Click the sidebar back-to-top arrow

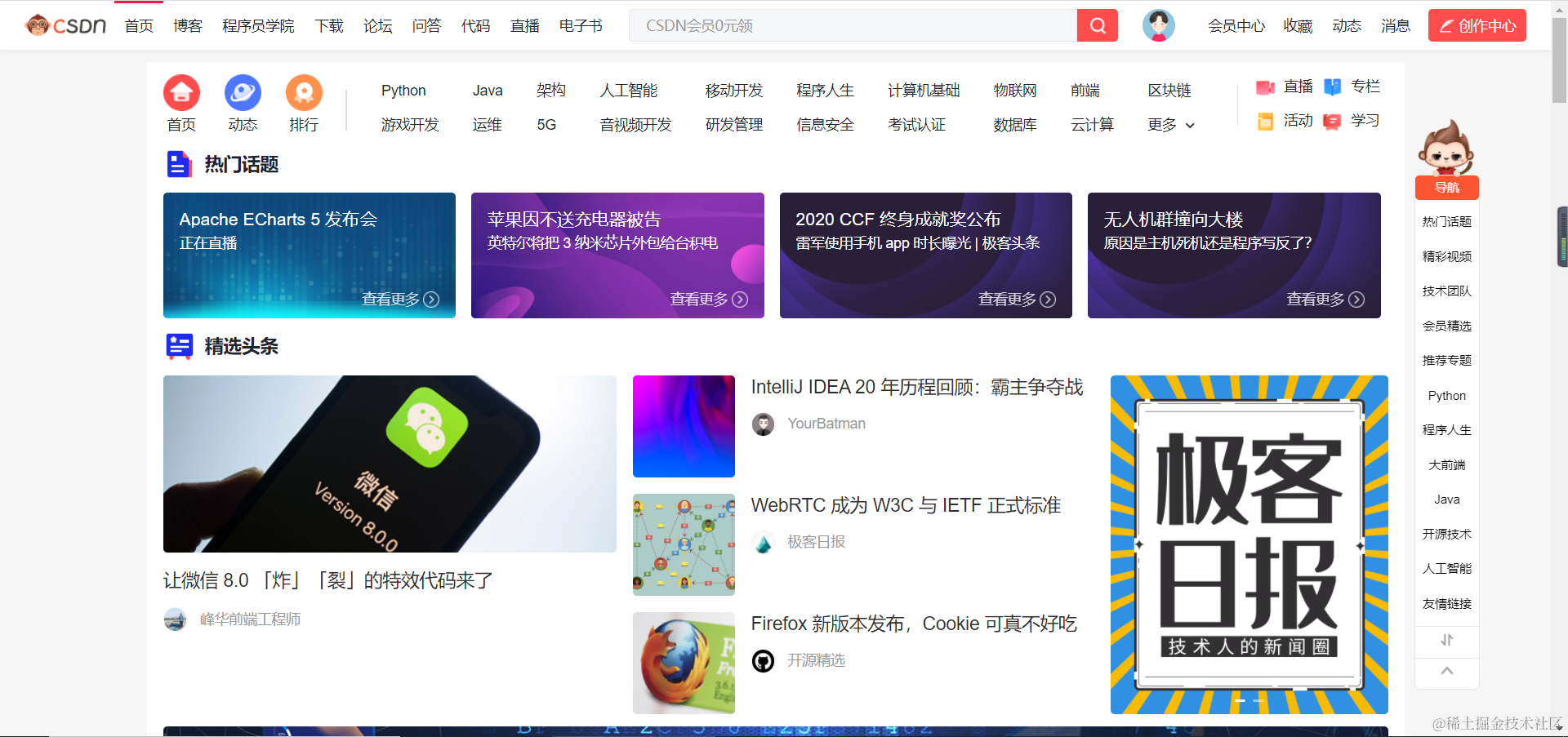(1446, 671)
